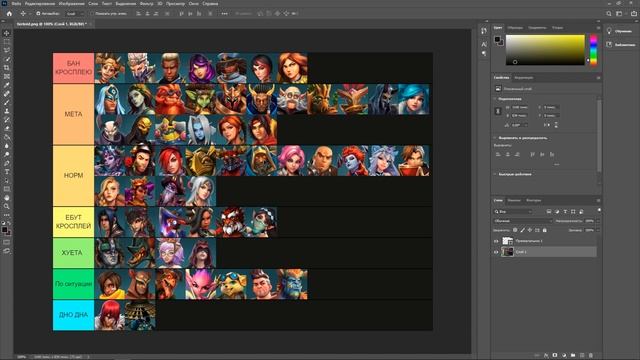Open the Окно menu
Viewport: 640px width, 360px height.
(x=193, y=3)
